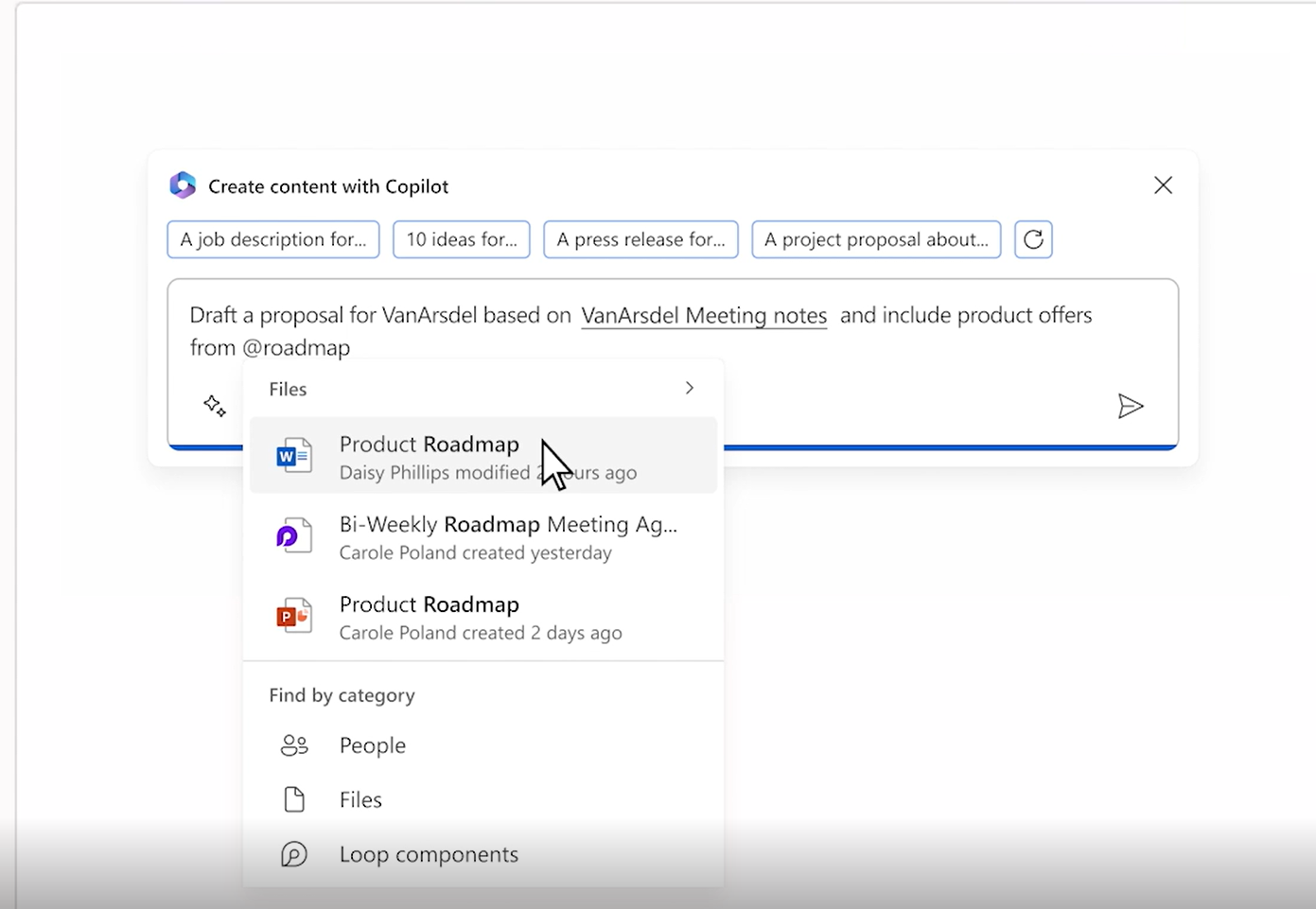Click the refresh suggestions icon

1033,239
